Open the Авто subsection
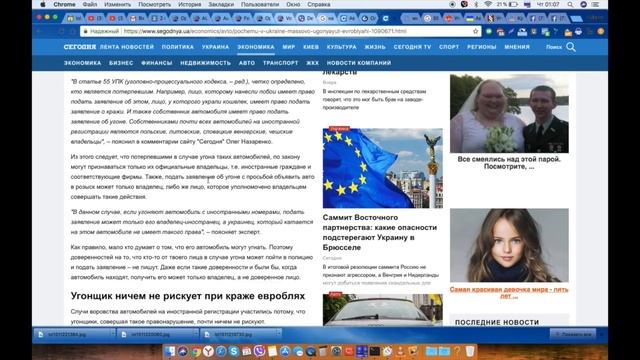Image resolution: width=640 pixels, height=360 pixels. click(247, 63)
